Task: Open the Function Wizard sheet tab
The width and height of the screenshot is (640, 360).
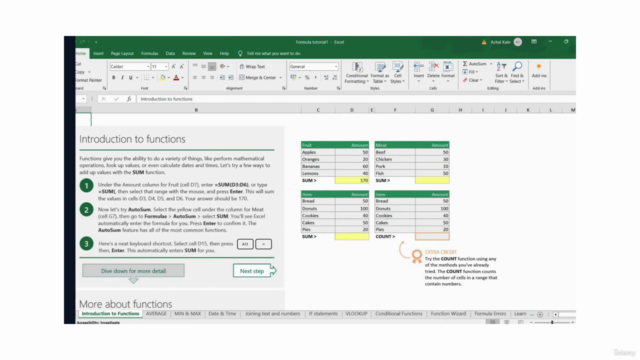Action: (448, 314)
